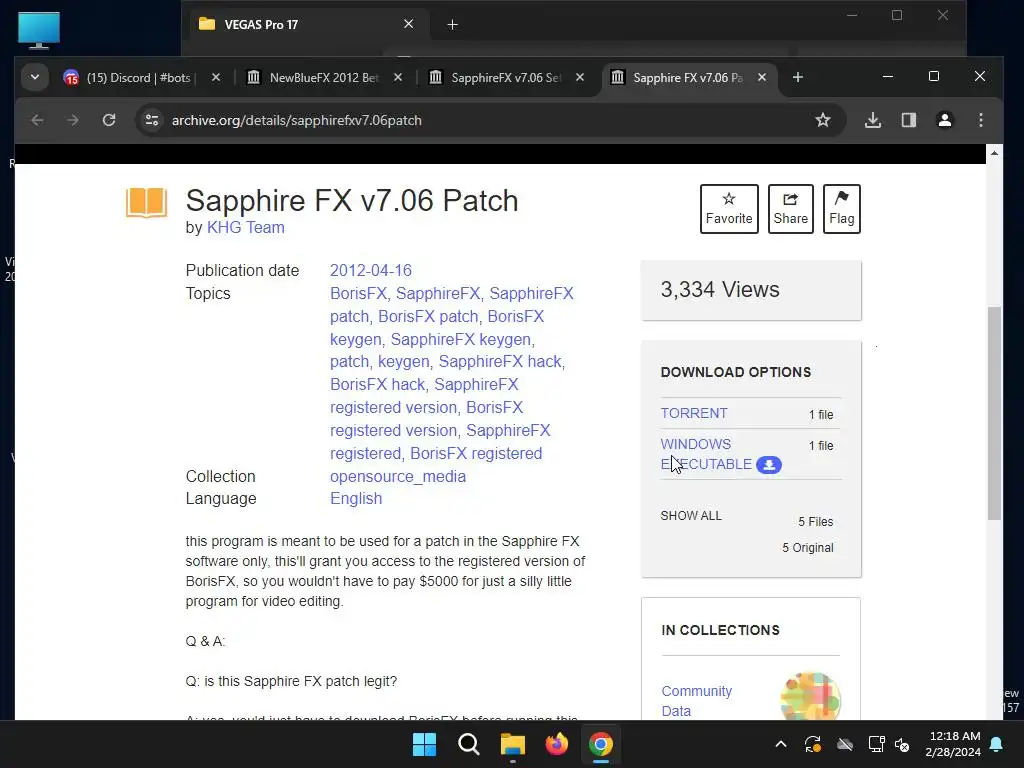Click the scrollbar up arrow

[994, 153]
